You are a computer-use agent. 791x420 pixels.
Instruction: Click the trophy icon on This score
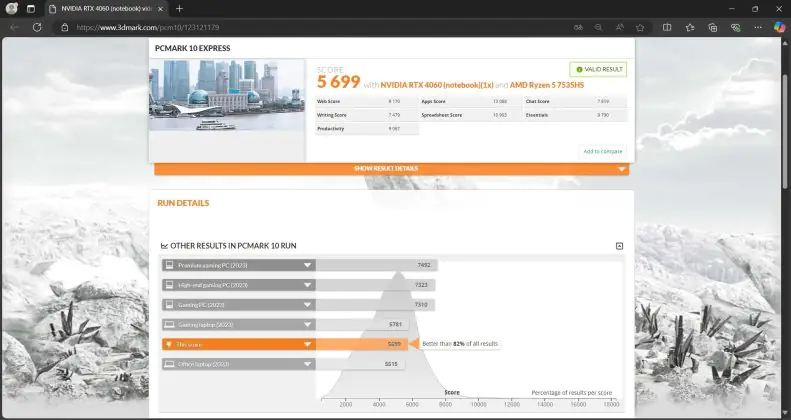pos(170,344)
